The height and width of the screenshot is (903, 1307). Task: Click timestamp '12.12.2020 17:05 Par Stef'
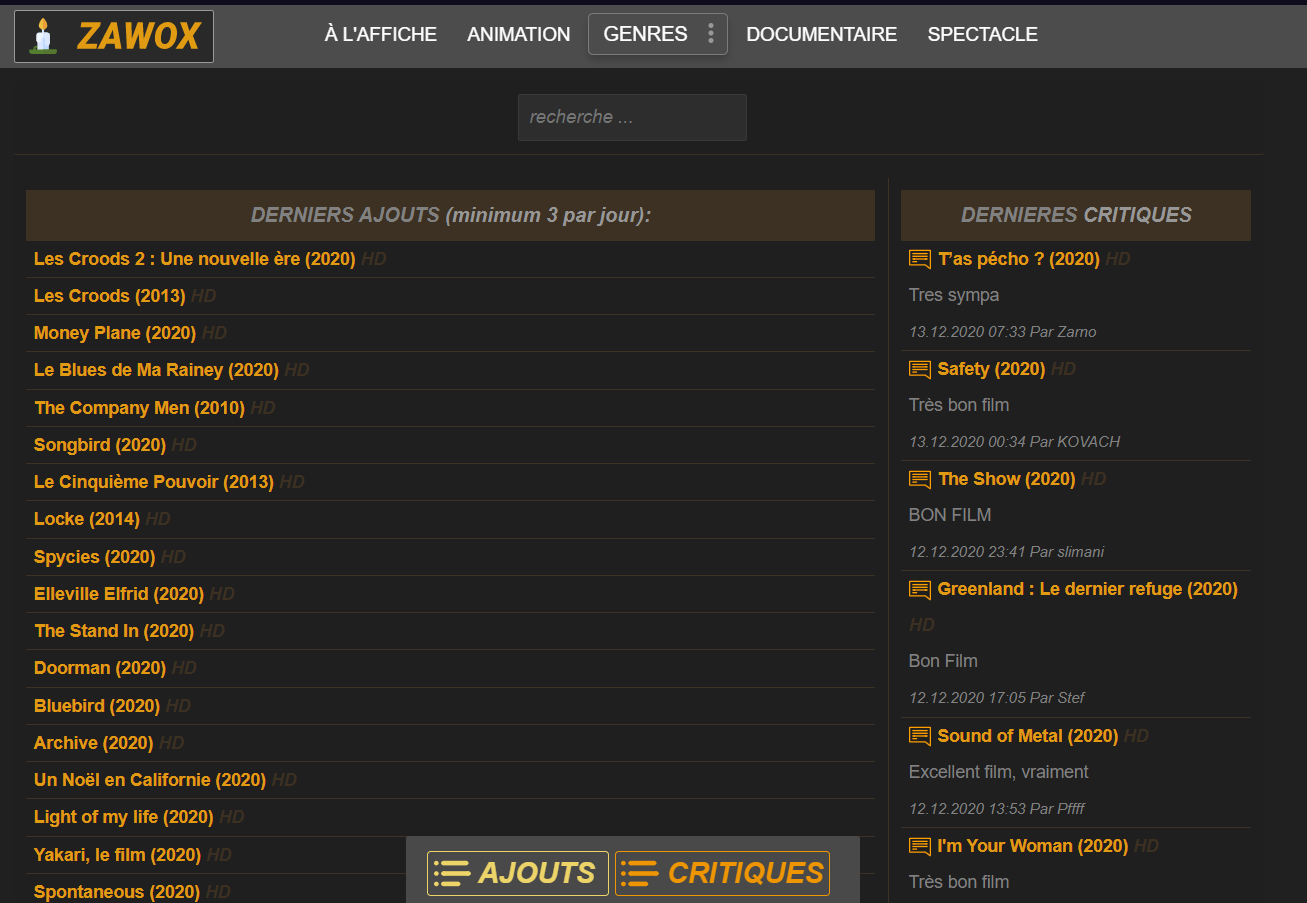[x=997, y=698]
